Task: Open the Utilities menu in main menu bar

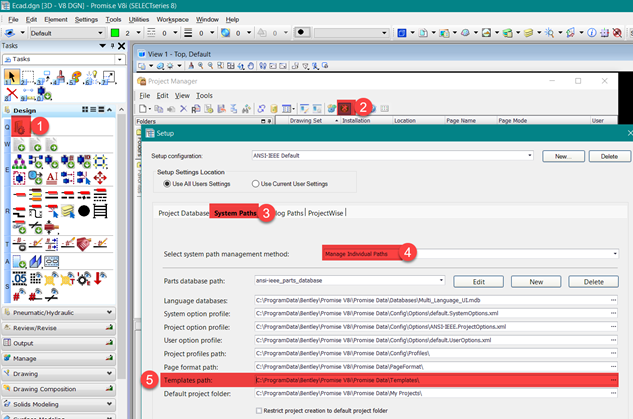Action: click(x=140, y=19)
